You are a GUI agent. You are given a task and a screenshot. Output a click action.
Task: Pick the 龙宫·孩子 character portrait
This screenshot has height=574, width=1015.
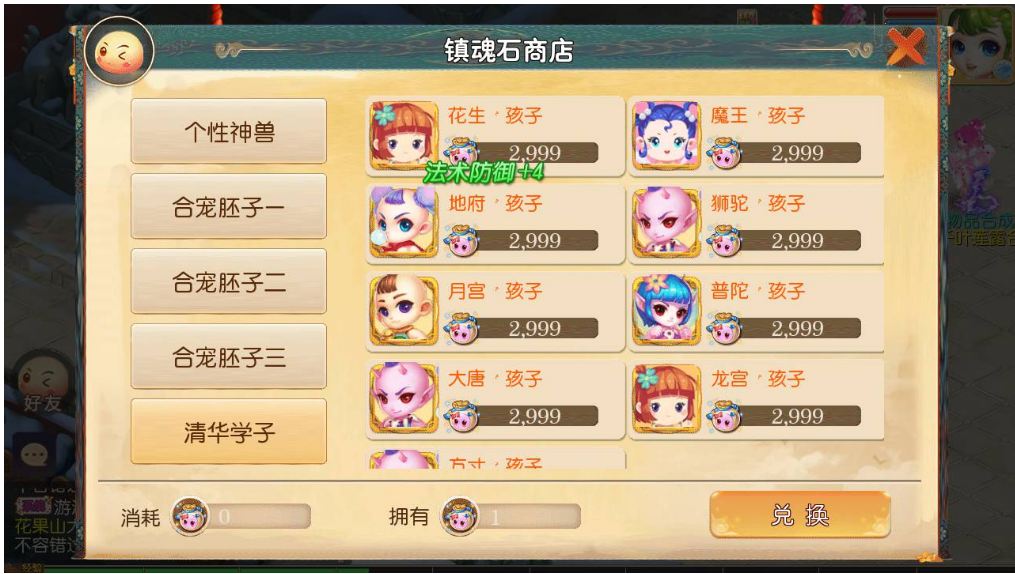pyautogui.click(x=666, y=398)
